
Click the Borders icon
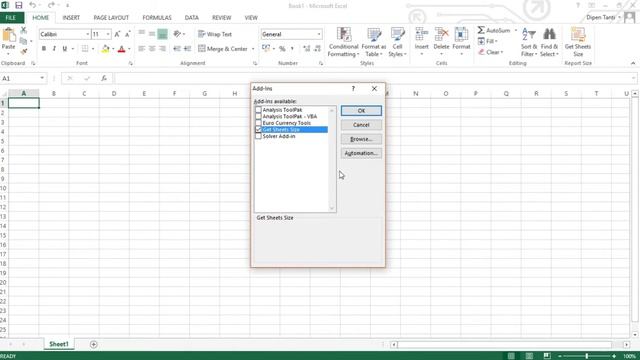pos(84,49)
